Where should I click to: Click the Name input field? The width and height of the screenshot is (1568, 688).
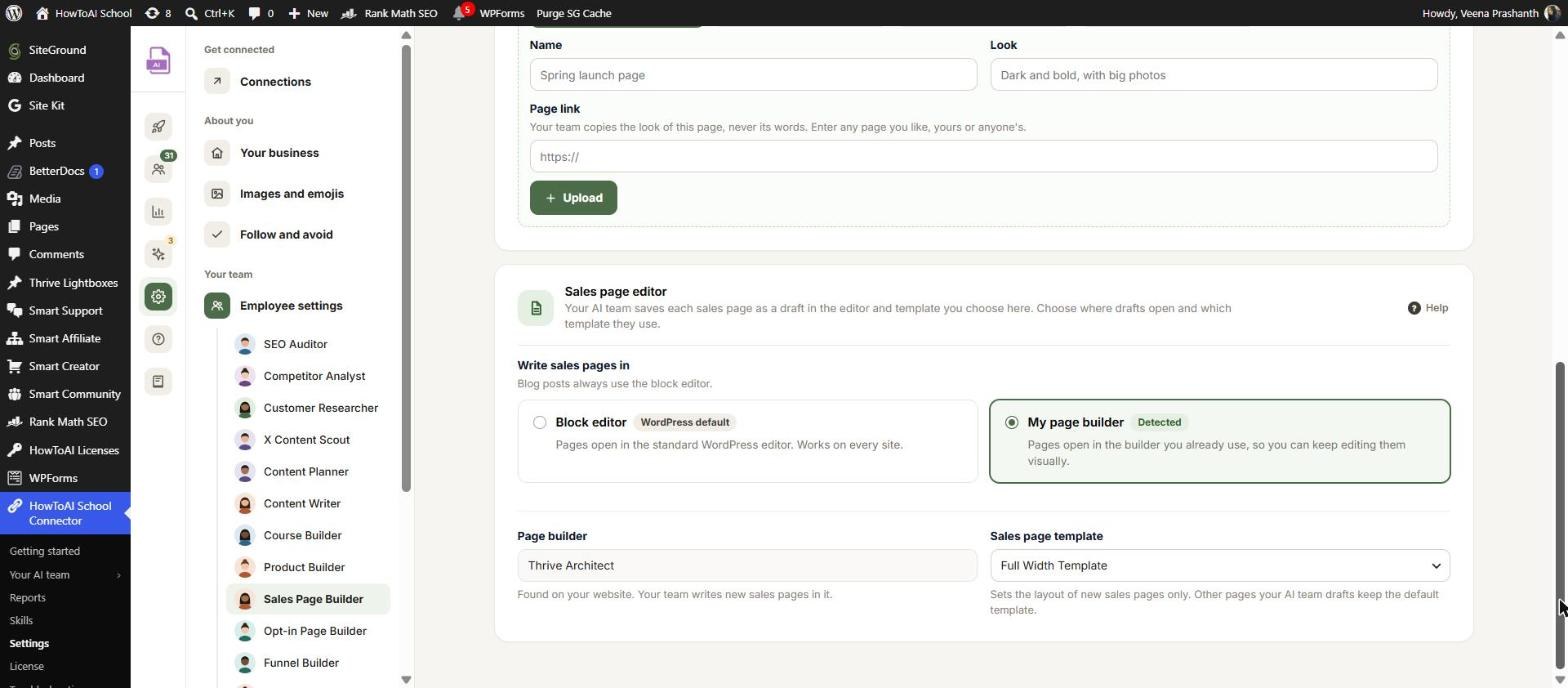[753, 75]
